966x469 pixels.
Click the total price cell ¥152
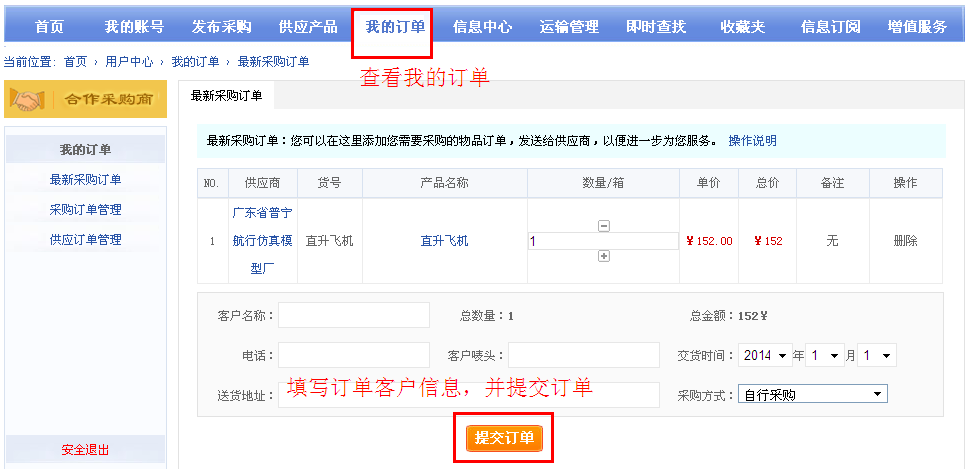tap(768, 241)
